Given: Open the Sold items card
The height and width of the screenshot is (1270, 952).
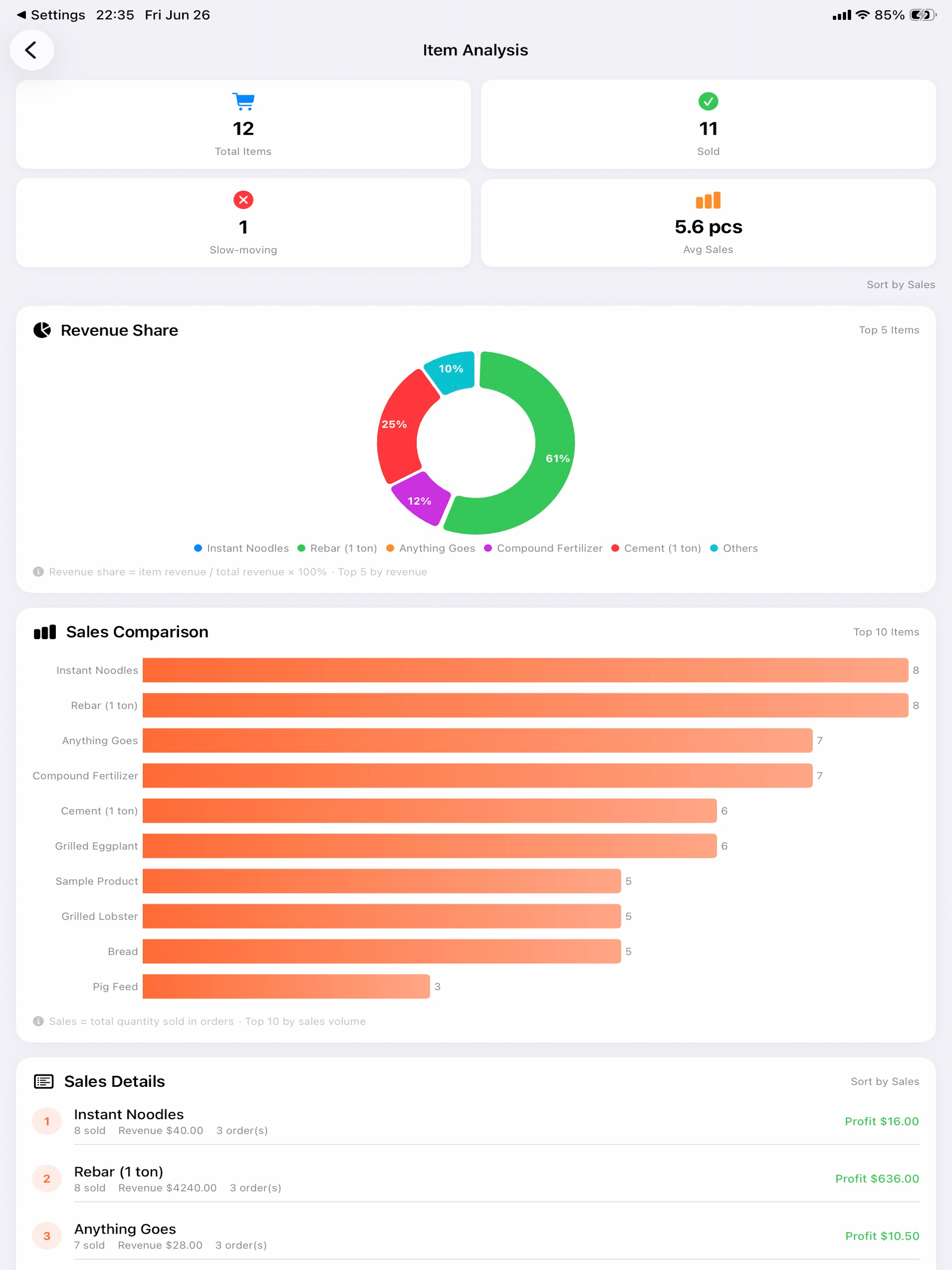Looking at the screenshot, I should click(708, 124).
